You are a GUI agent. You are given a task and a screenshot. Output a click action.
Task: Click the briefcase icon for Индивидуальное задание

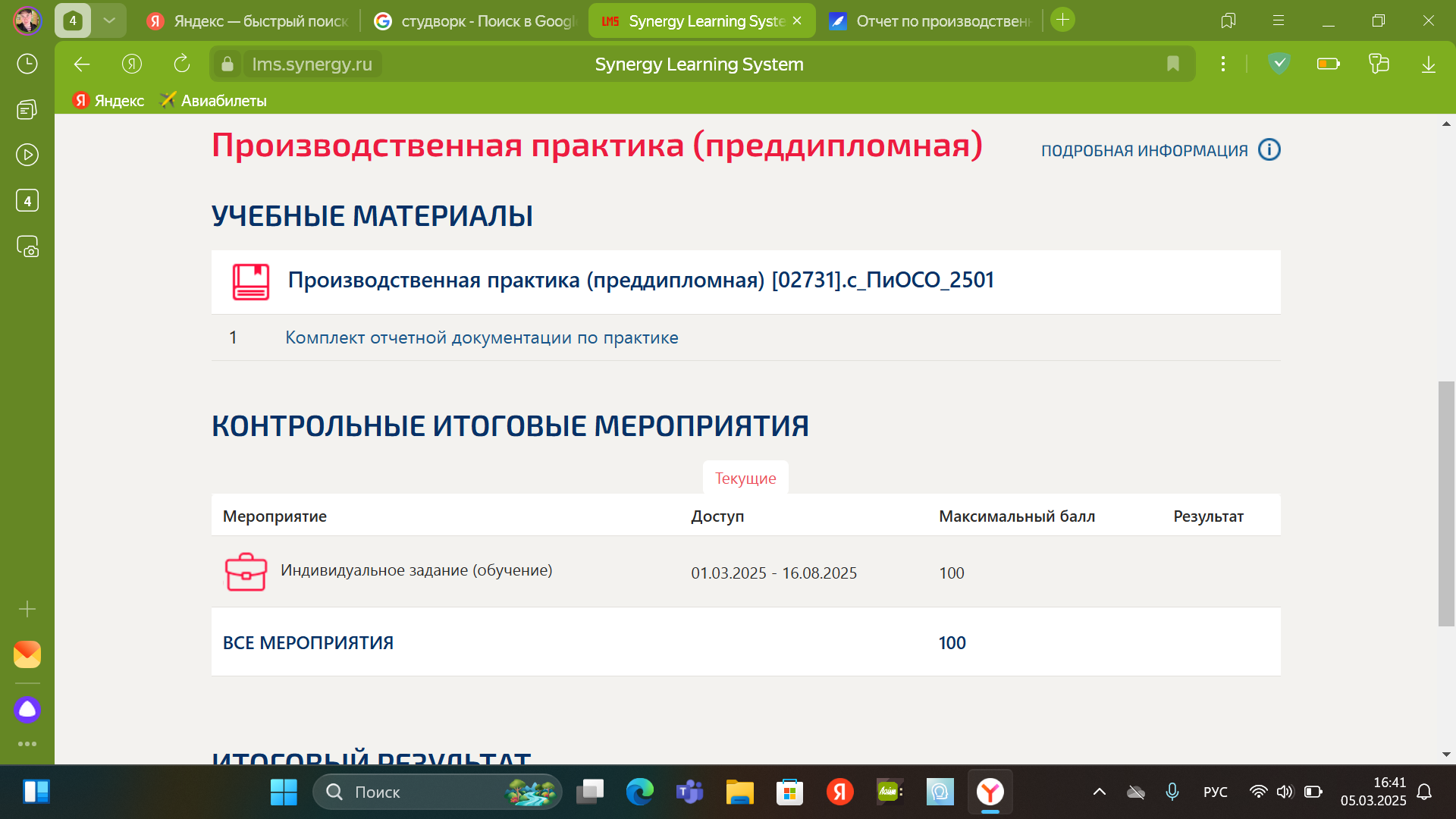(246, 572)
